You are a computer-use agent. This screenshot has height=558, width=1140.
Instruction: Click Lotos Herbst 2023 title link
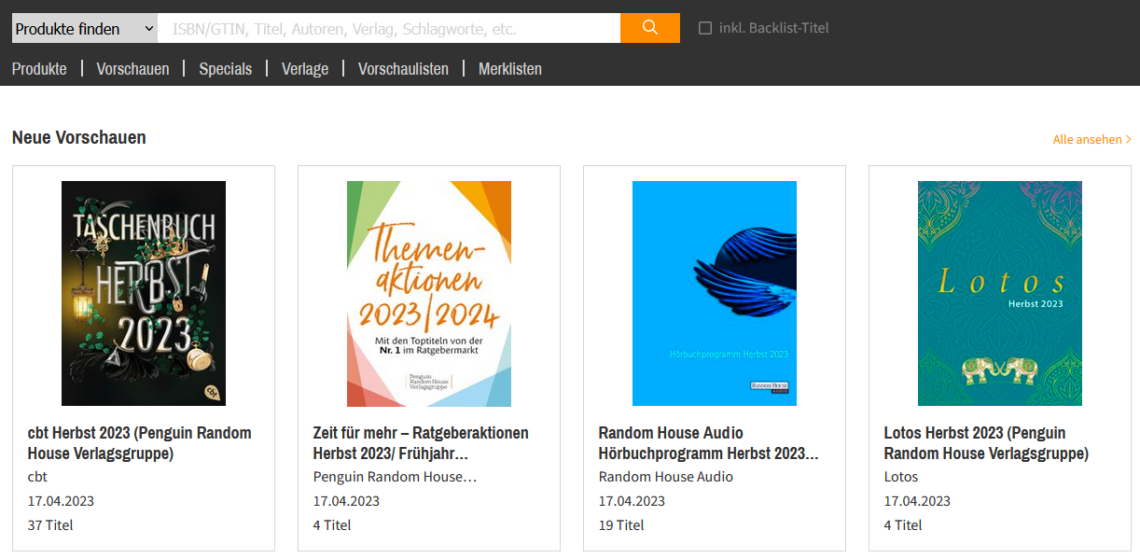[986, 443]
